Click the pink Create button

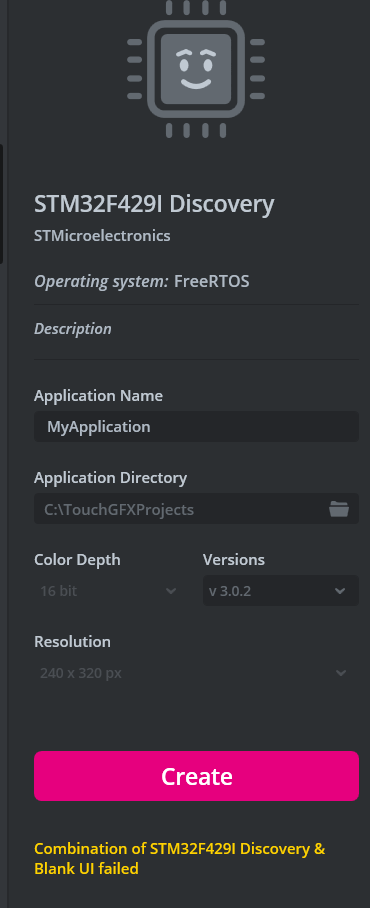pos(196,776)
